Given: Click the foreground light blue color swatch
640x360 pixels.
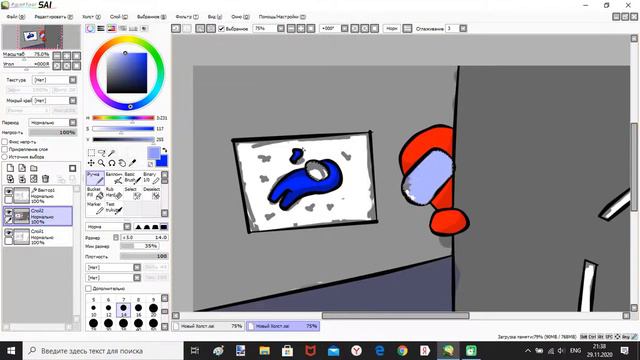Looking at the screenshot, I should [153, 153].
